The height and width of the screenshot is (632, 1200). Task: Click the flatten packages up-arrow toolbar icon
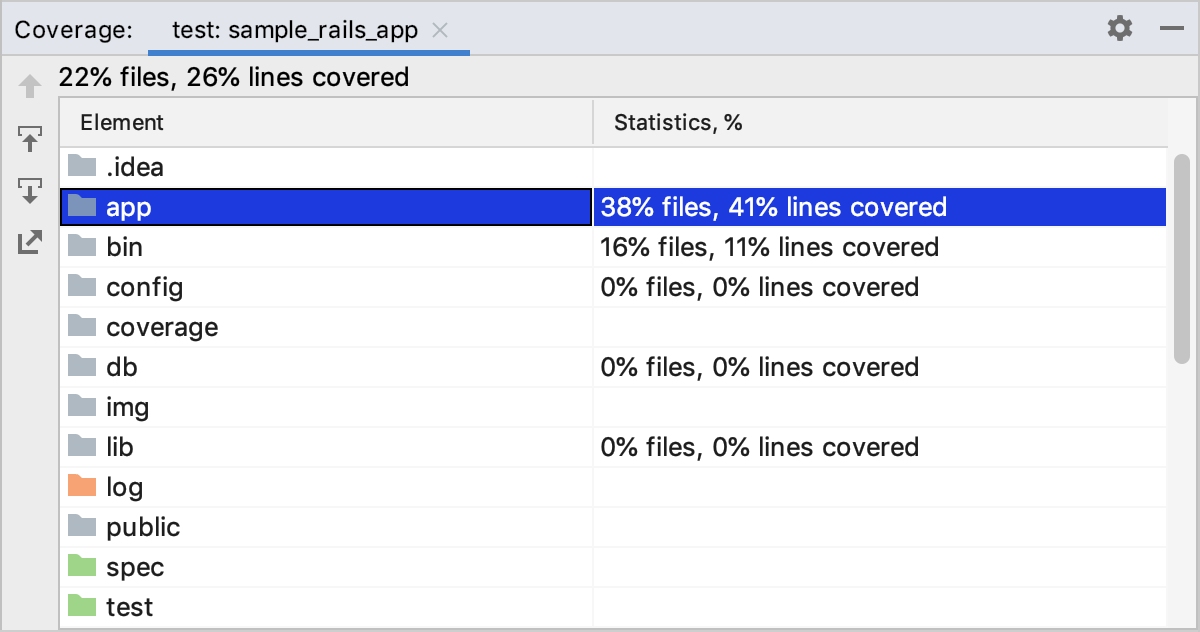(x=31, y=138)
